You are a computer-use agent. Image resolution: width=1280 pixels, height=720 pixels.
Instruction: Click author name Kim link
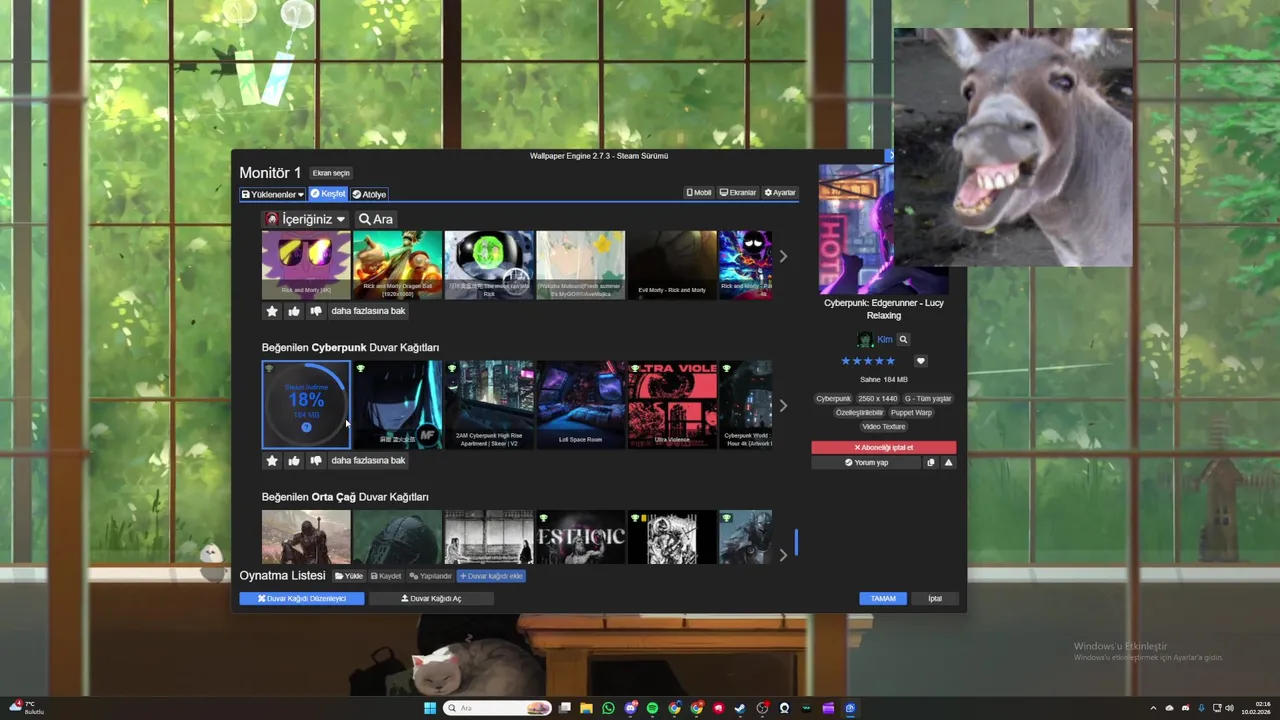pos(885,340)
